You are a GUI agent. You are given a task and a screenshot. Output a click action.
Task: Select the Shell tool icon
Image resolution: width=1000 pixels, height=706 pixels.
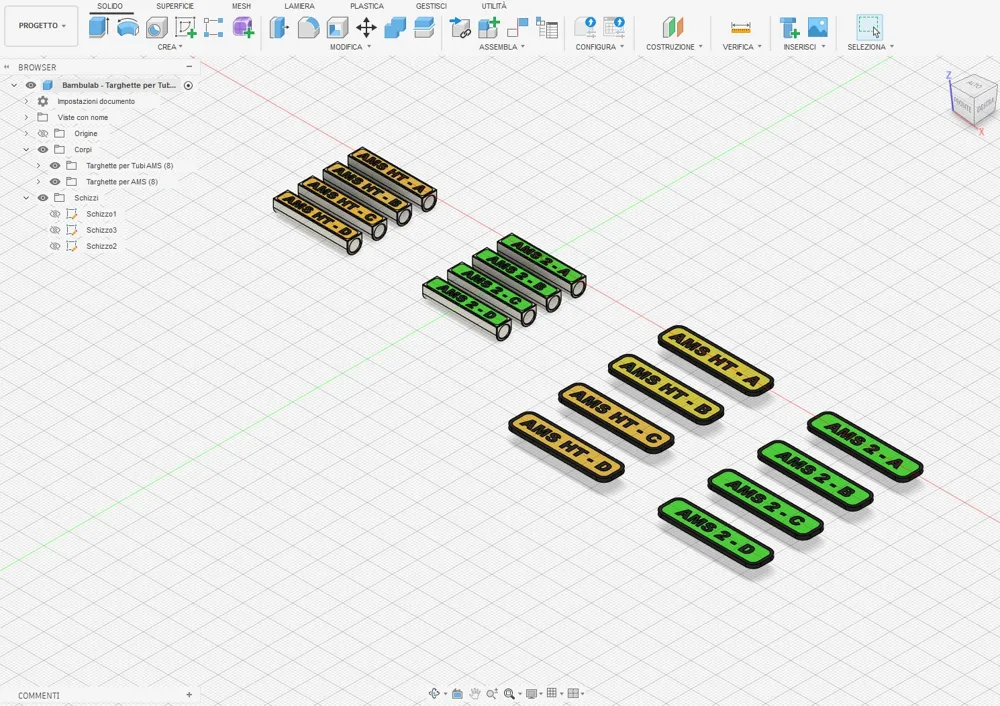(337, 28)
